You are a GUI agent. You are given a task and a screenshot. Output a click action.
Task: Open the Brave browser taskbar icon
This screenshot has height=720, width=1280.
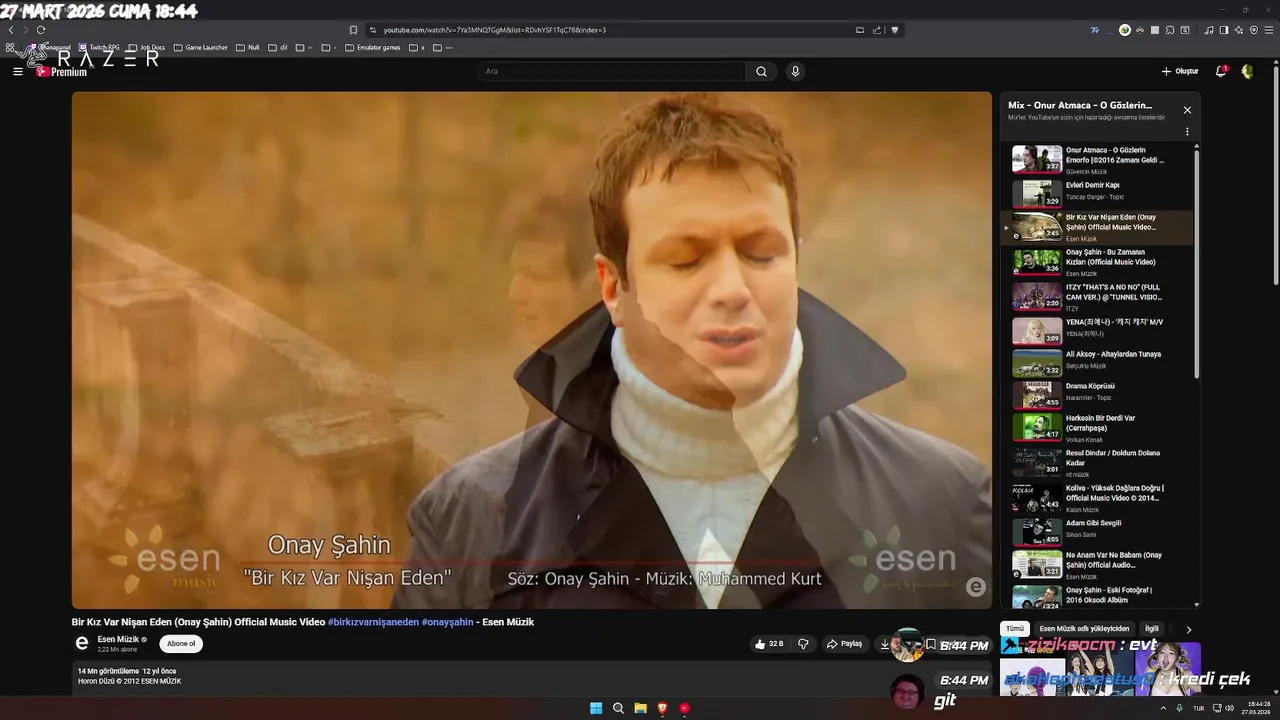point(662,708)
